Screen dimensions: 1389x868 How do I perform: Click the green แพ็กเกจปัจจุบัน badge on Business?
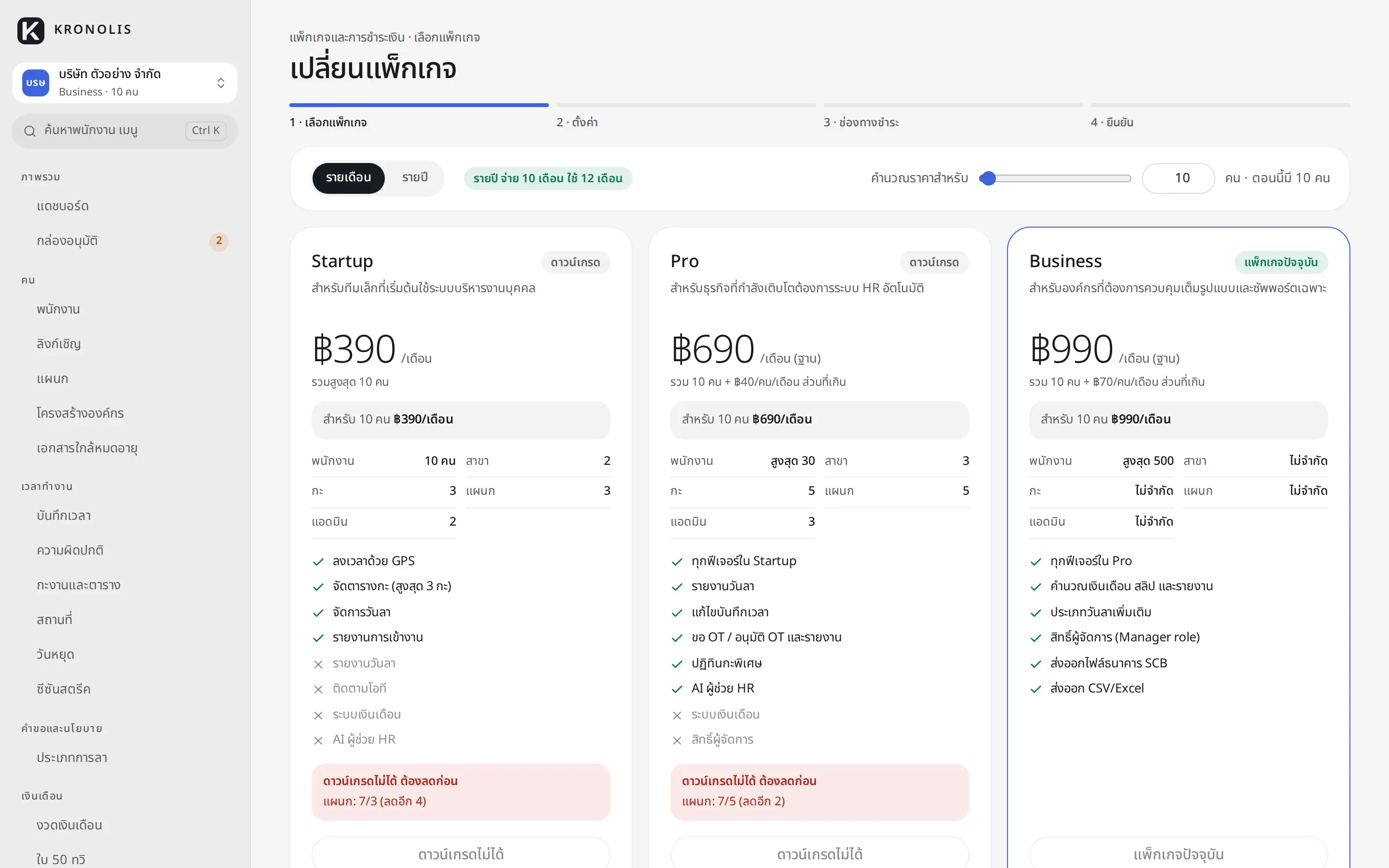1280,262
